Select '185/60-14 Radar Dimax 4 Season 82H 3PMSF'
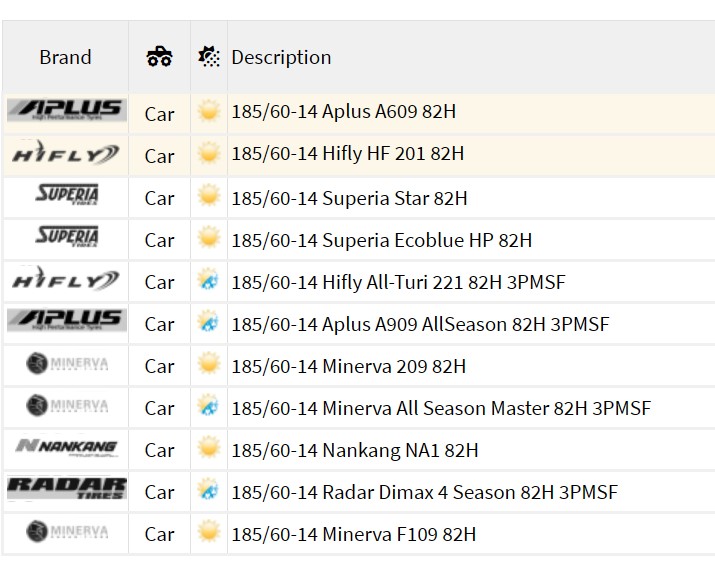 pyautogui.click(x=425, y=492)
